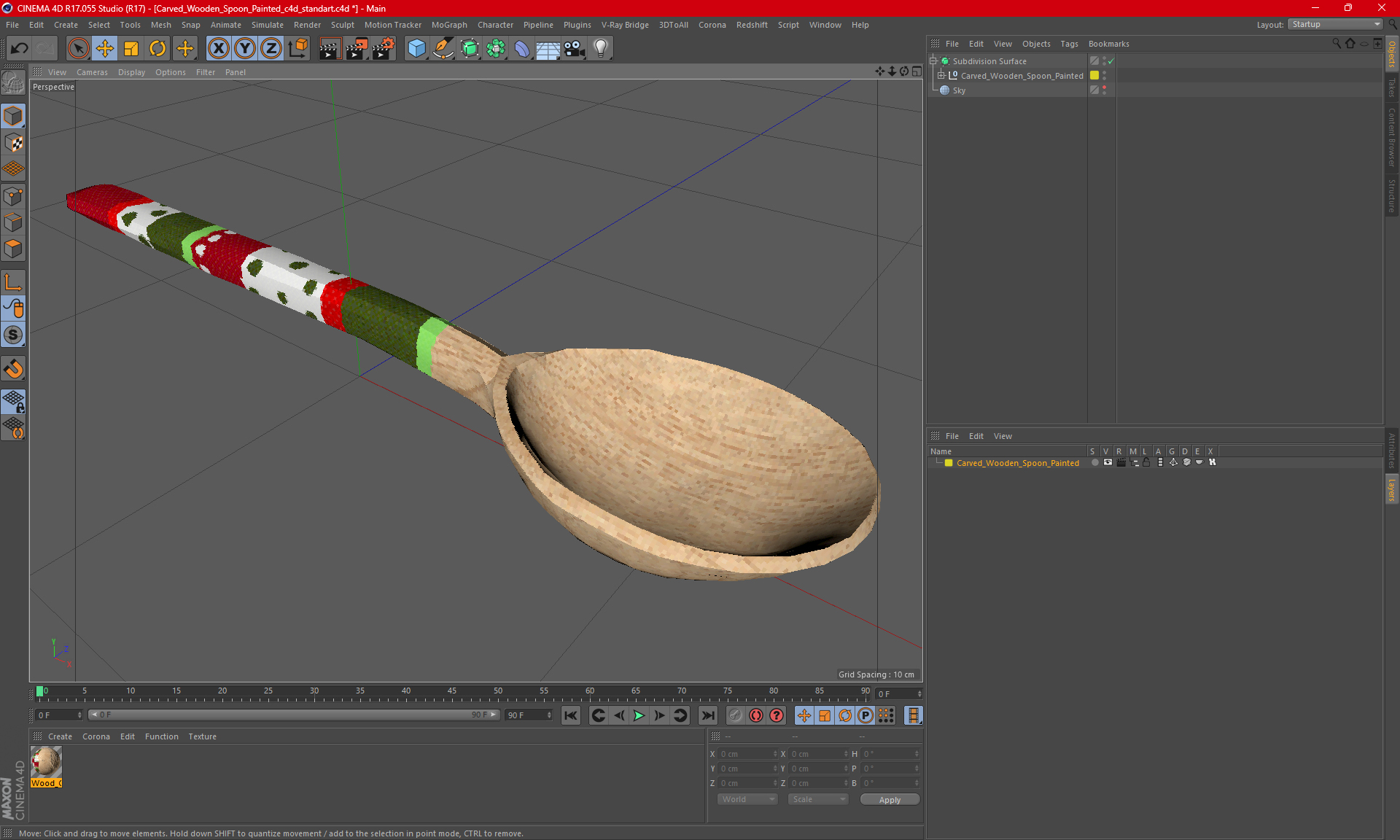Screen dimensions: 1400x840
Task: Open the Simulate menu
Action: (x=267, y=25)
